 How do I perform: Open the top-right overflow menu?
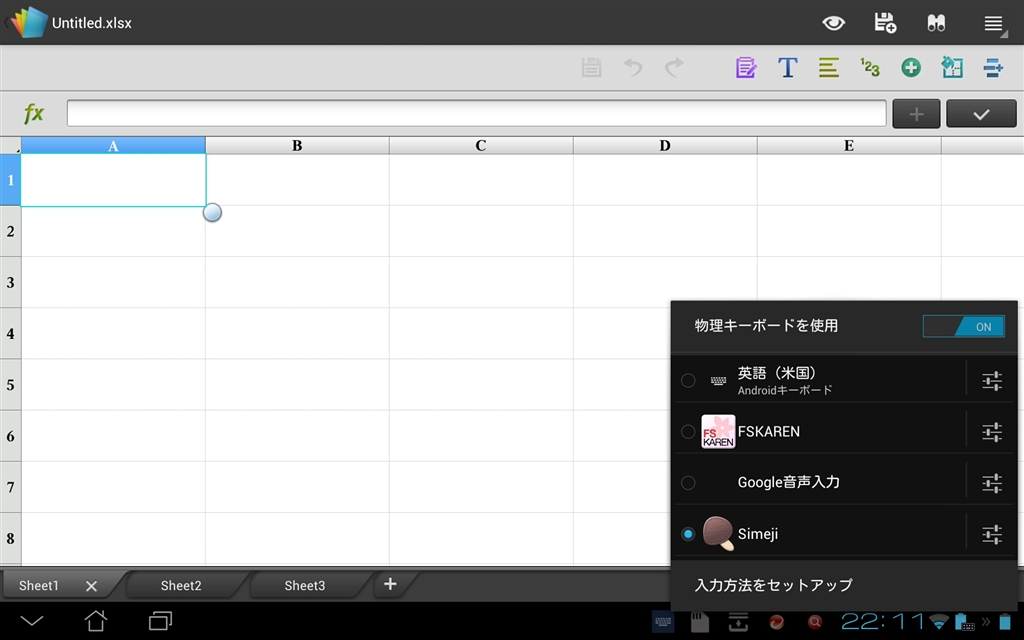click(992, 23)
